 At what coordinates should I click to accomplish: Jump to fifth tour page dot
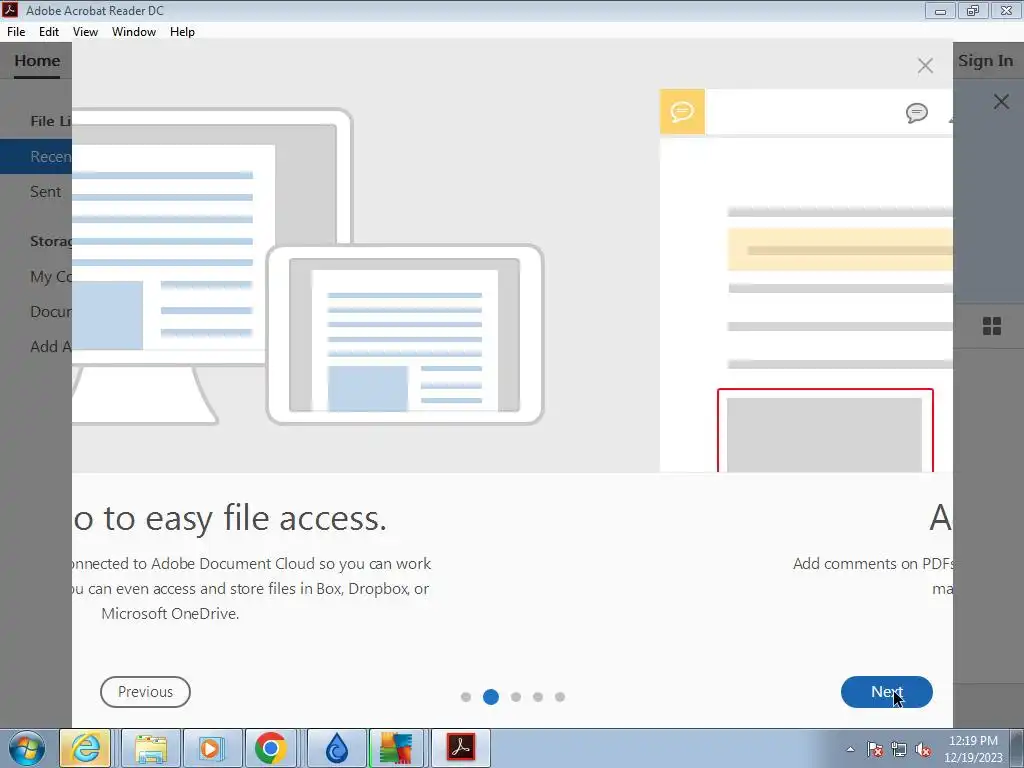560,697
